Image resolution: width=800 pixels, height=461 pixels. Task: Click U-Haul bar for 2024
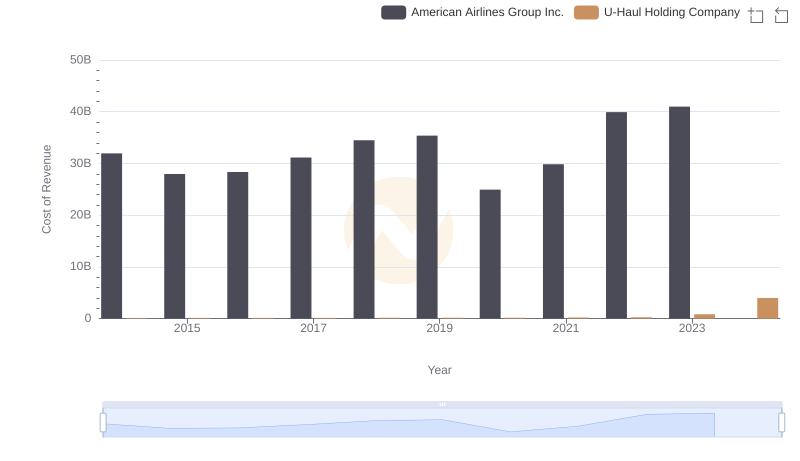(x=767, y=309)
